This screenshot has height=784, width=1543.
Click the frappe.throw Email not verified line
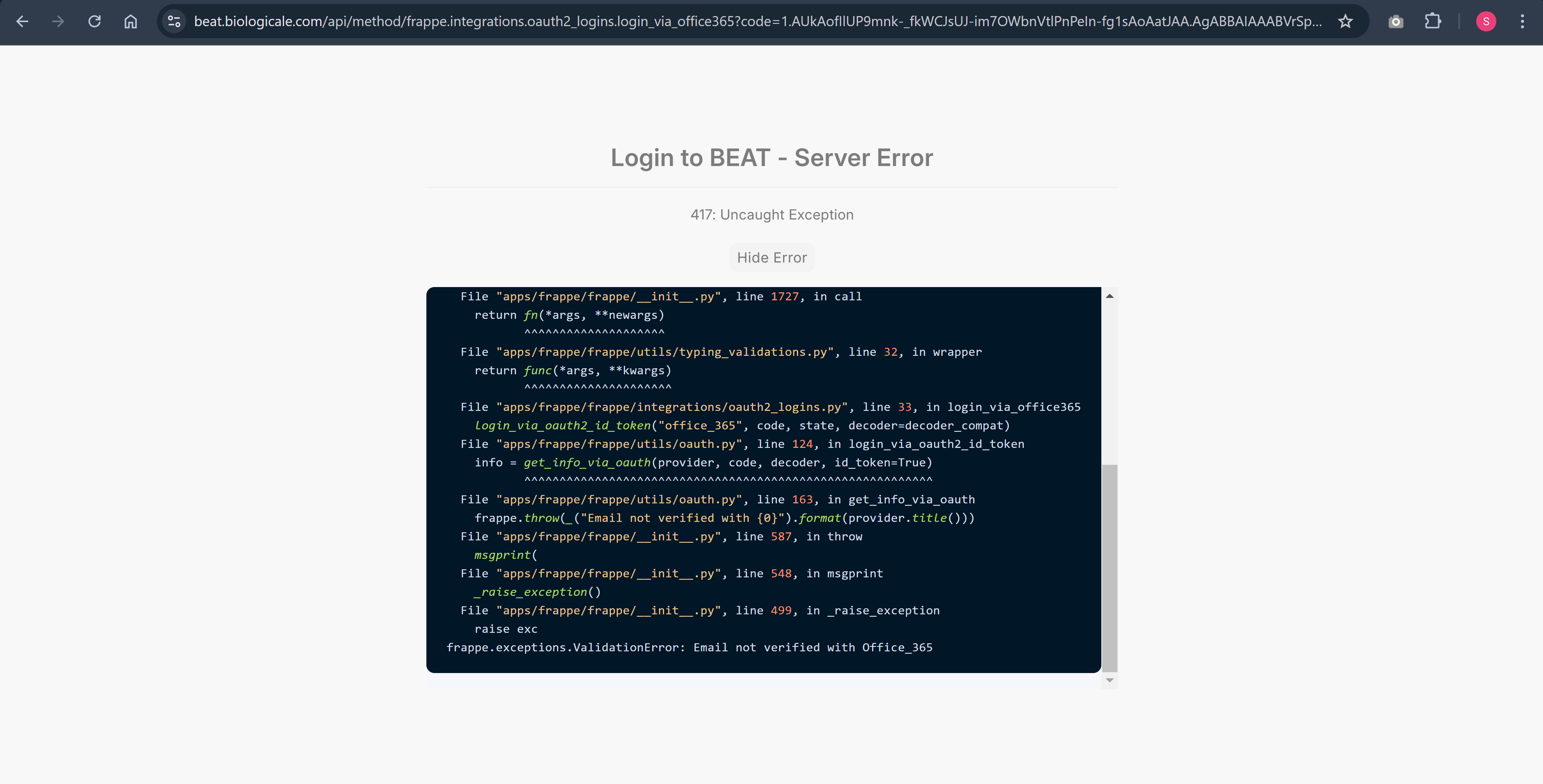point(725,518)
